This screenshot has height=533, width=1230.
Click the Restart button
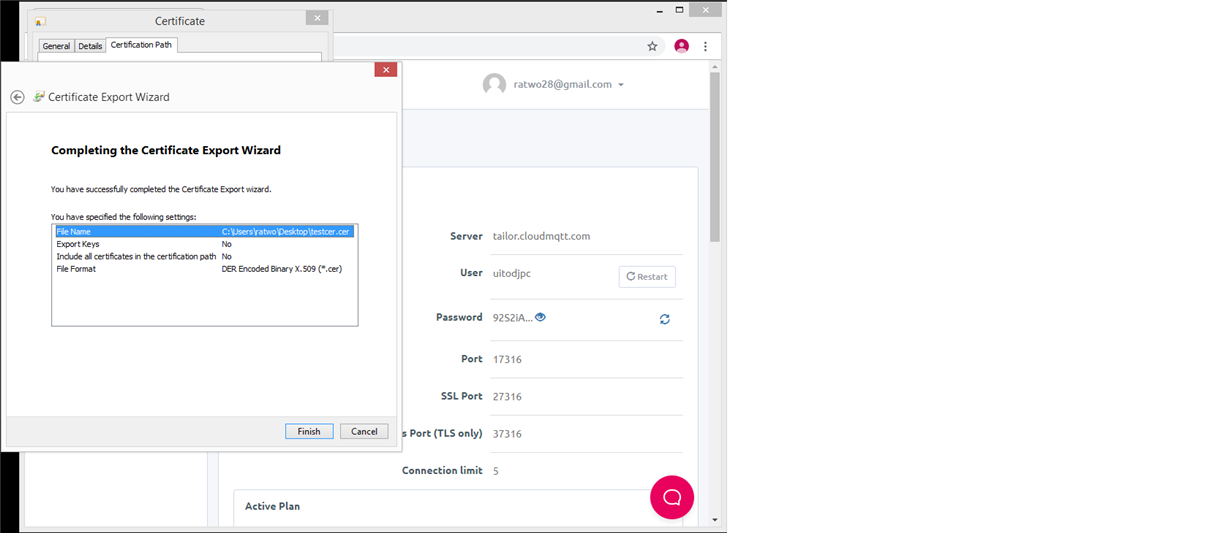coord(647,276)
